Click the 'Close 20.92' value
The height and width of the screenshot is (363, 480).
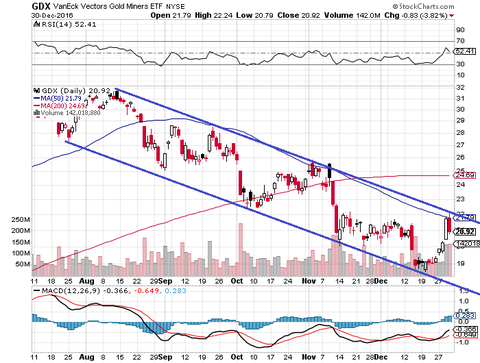(298, 15)
